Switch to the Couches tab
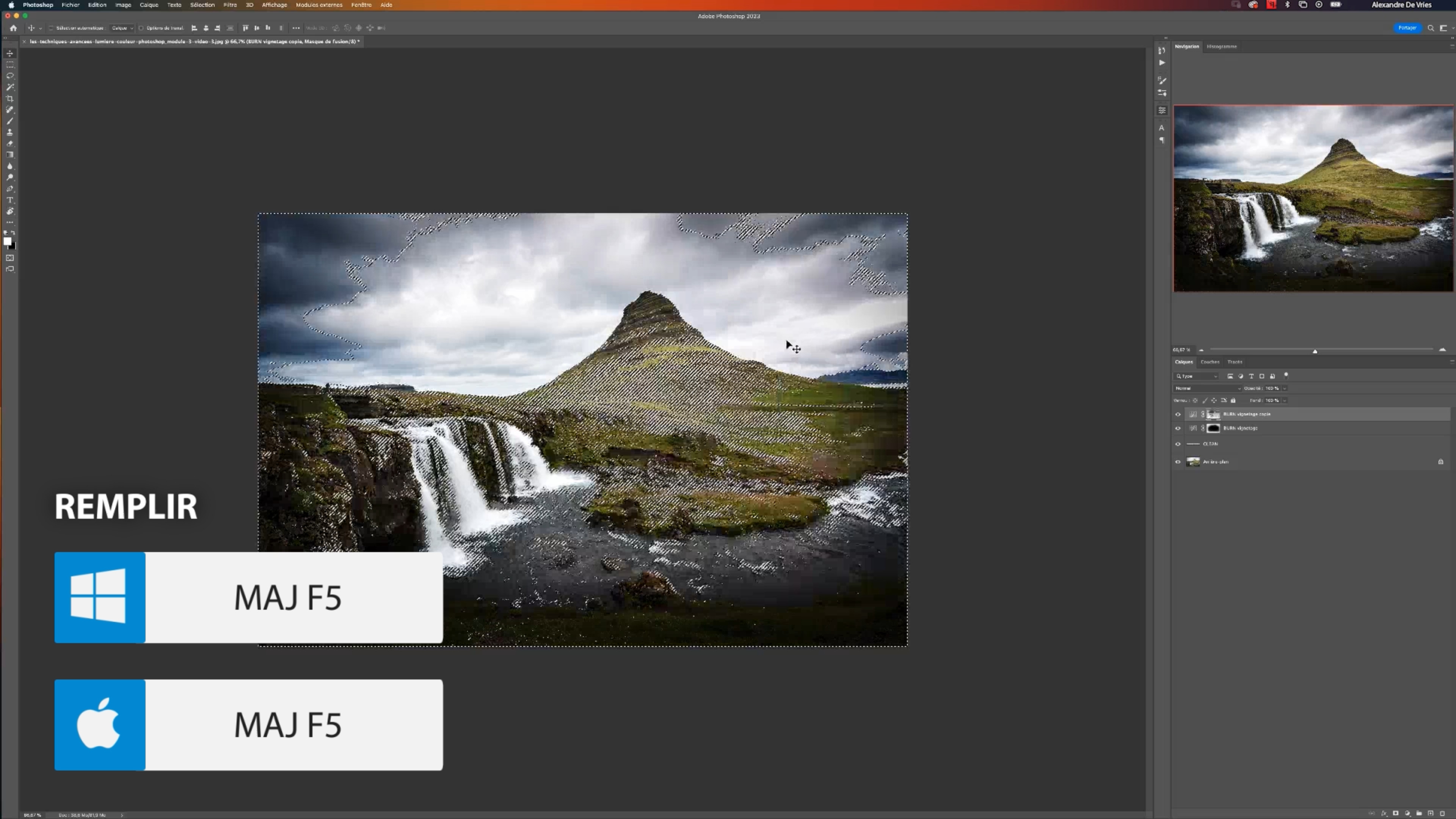The image size is (1456, 819). click(1210, 362)
